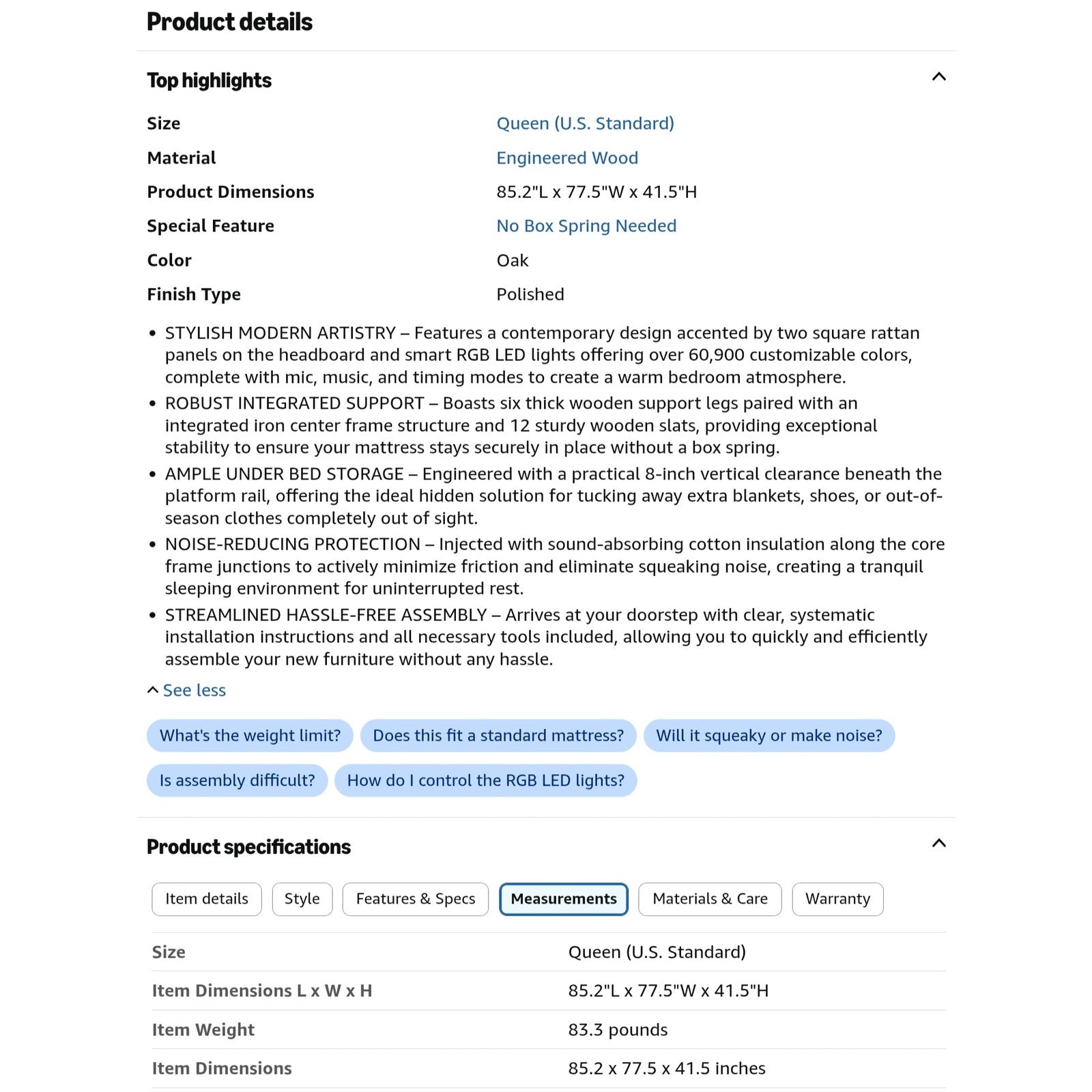Select the Measurements tab
Viewport: 1092px width, 1092px height.
pyautogui.click(x=564, y=899)
